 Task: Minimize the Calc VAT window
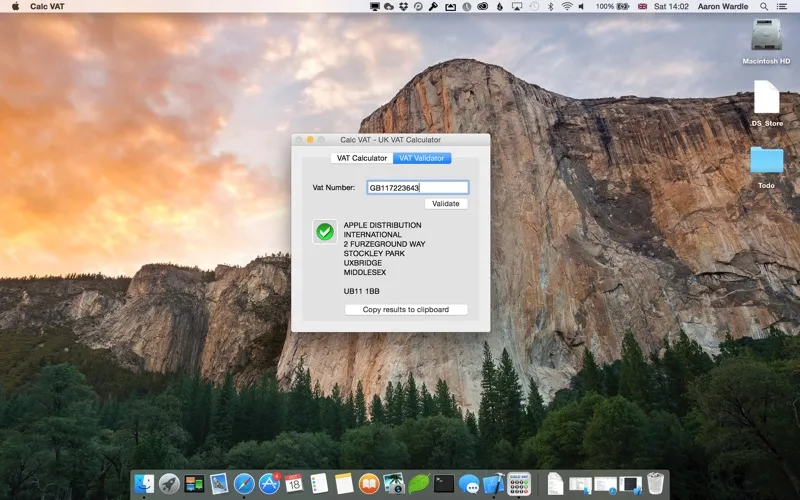click(x=310, y=140)
